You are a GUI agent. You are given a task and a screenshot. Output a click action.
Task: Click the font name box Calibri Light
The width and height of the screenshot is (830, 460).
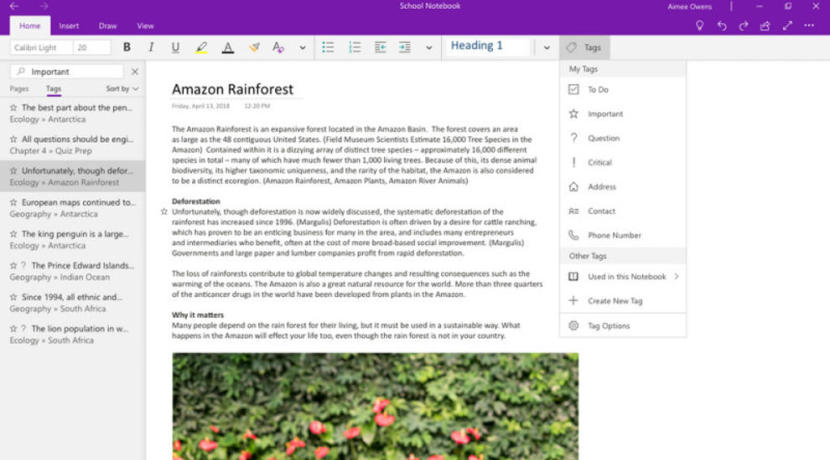click(41, 48)
